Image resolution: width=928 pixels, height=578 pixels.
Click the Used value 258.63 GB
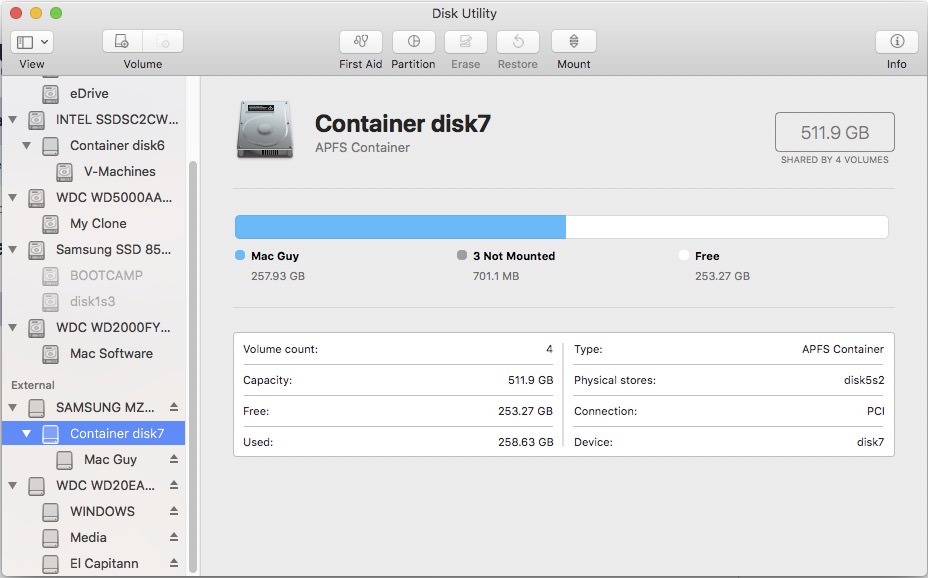coord(526,442)
